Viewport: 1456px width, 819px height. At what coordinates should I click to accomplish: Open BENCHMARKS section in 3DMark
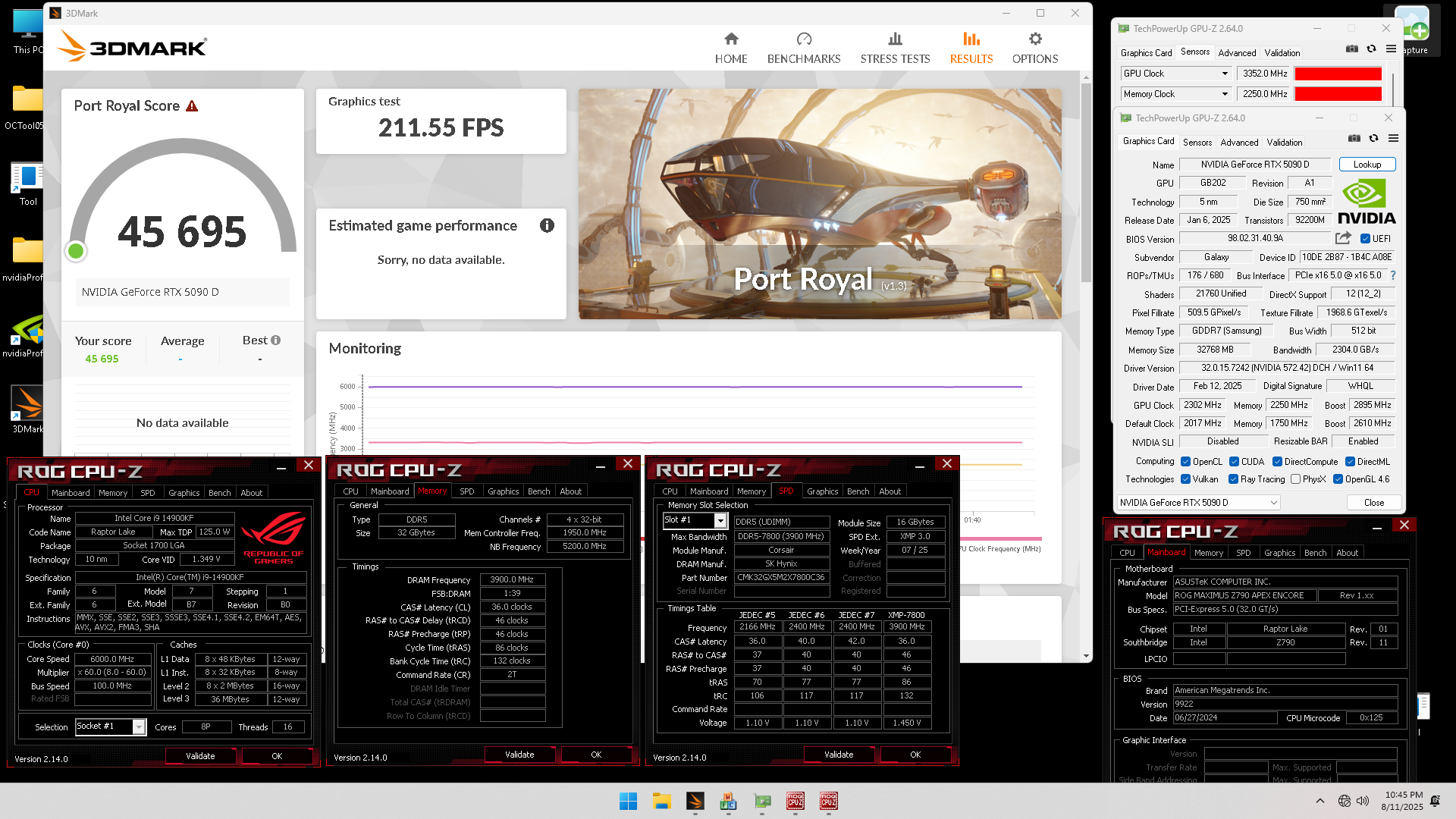click(x=804, y=49)
